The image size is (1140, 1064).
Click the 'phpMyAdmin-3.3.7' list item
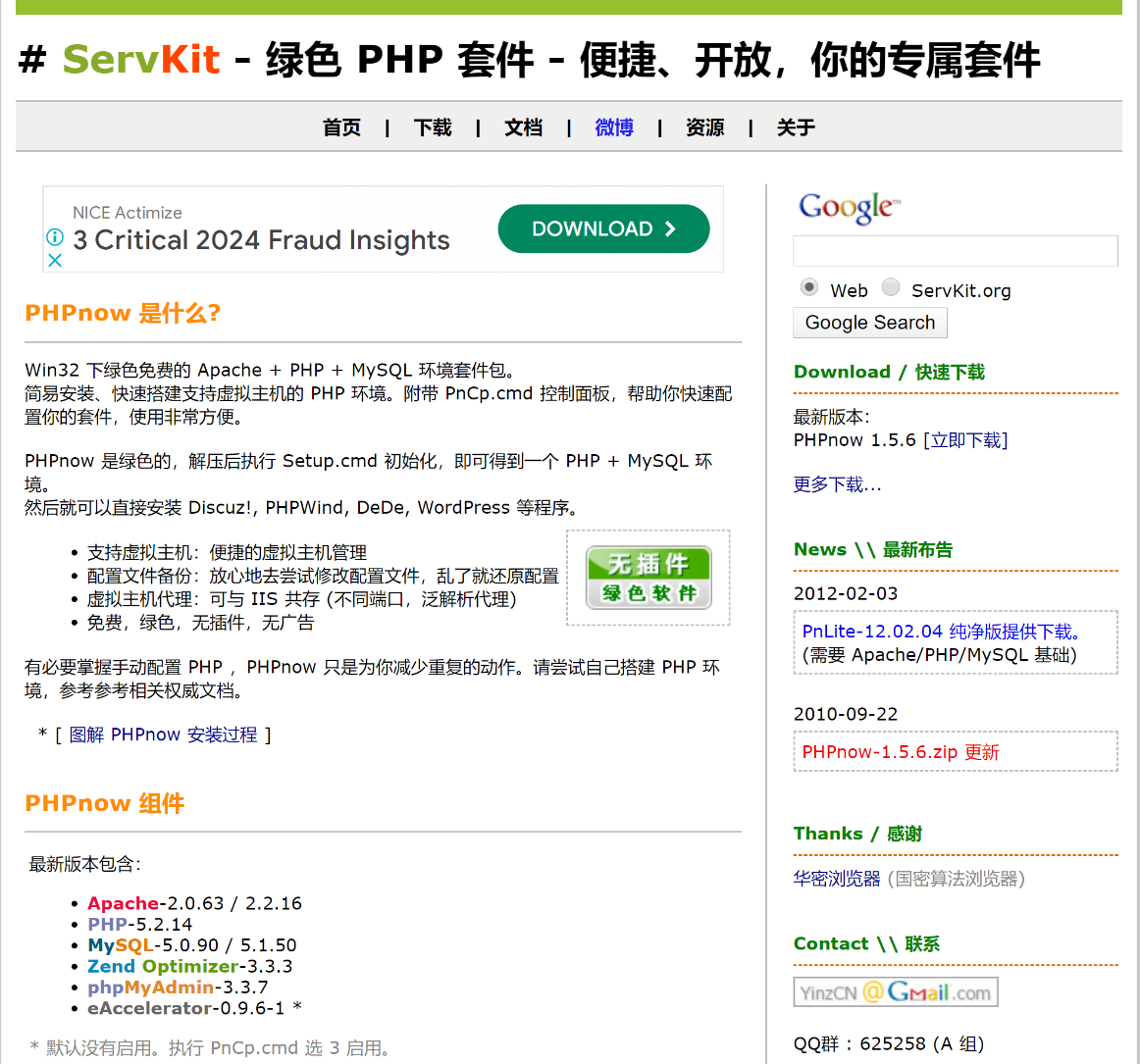[178, 988]
